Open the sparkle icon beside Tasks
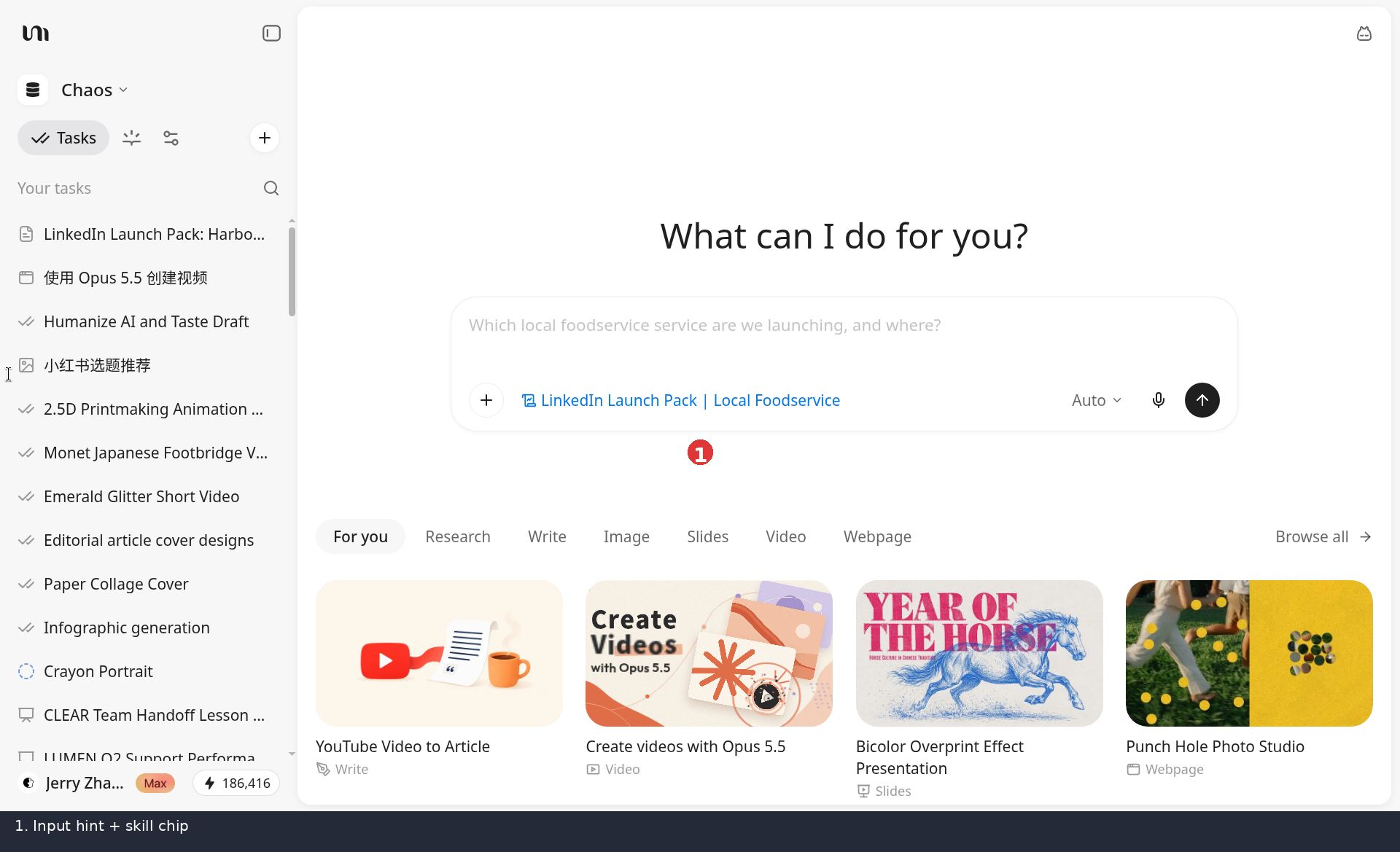 (x=131, y=138)
